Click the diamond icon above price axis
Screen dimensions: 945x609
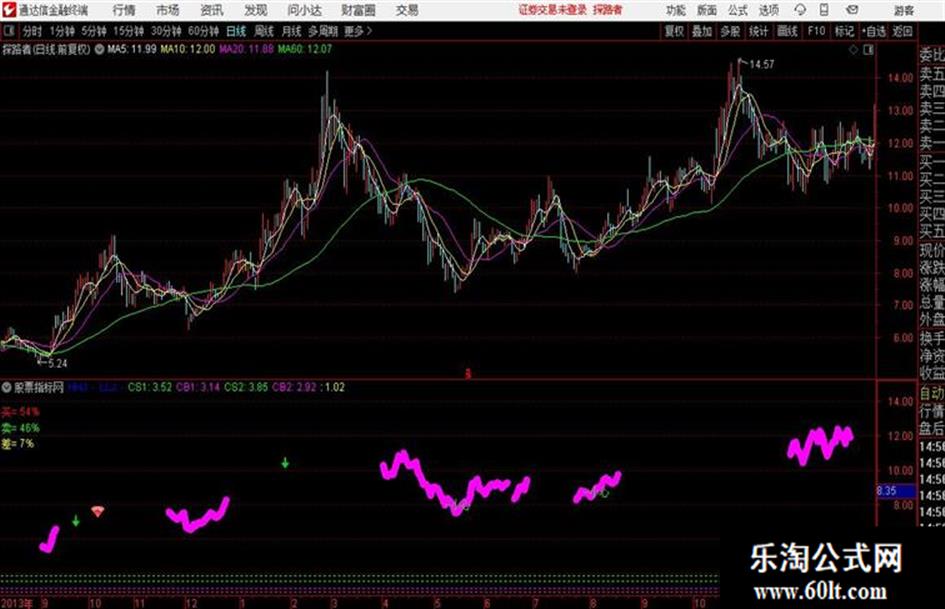[x=853, y=50]
